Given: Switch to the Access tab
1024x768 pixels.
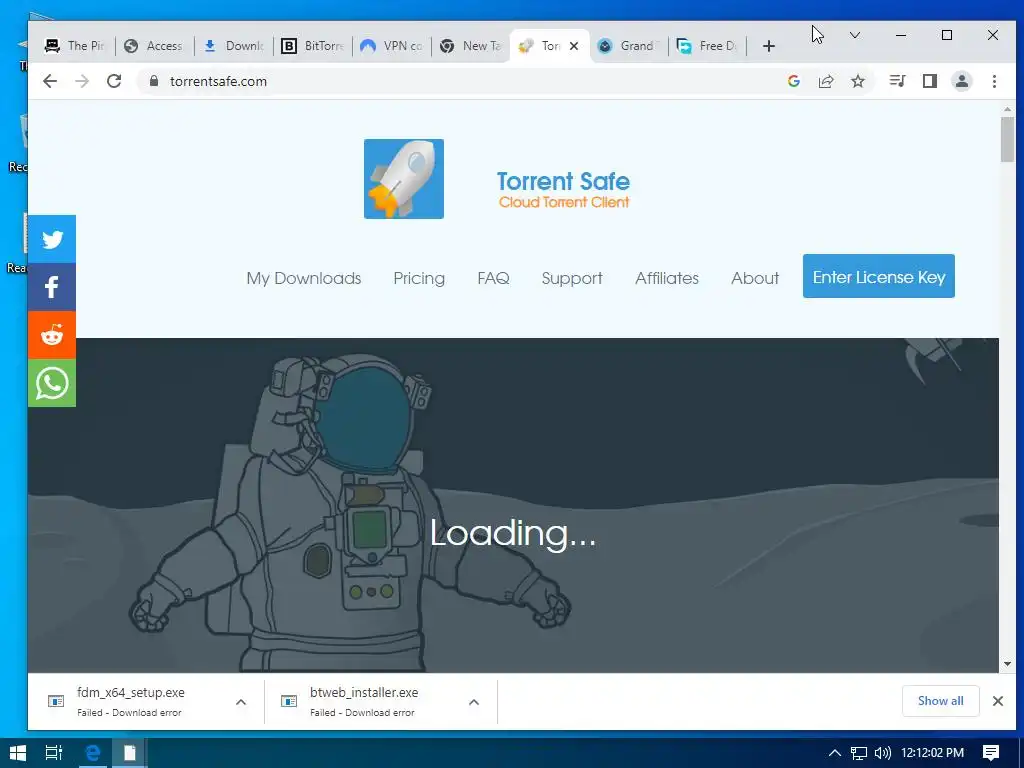Looking at the screenshot, I should [x=153, y=46].
